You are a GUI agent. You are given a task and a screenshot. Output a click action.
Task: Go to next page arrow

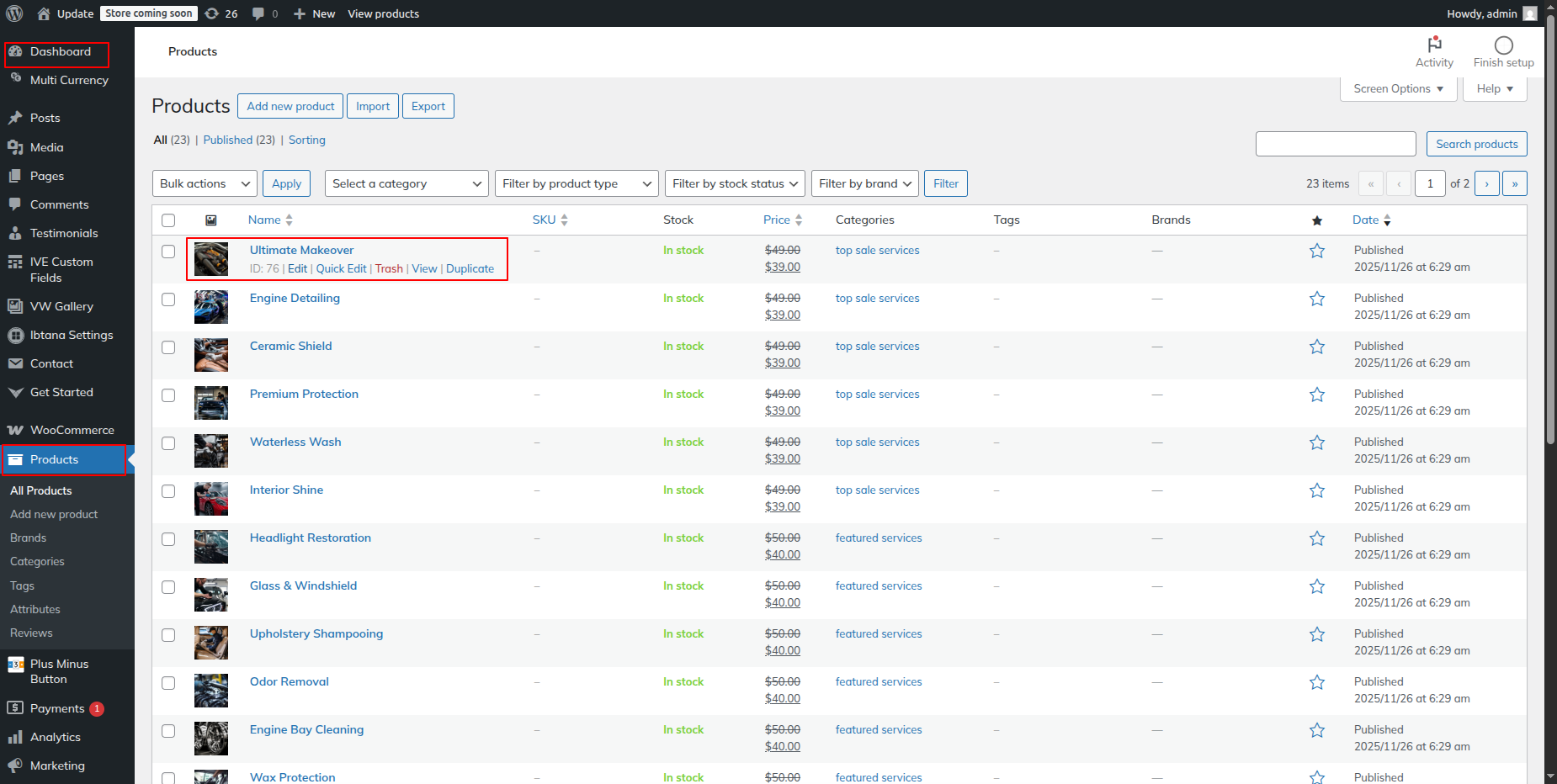1486,183
